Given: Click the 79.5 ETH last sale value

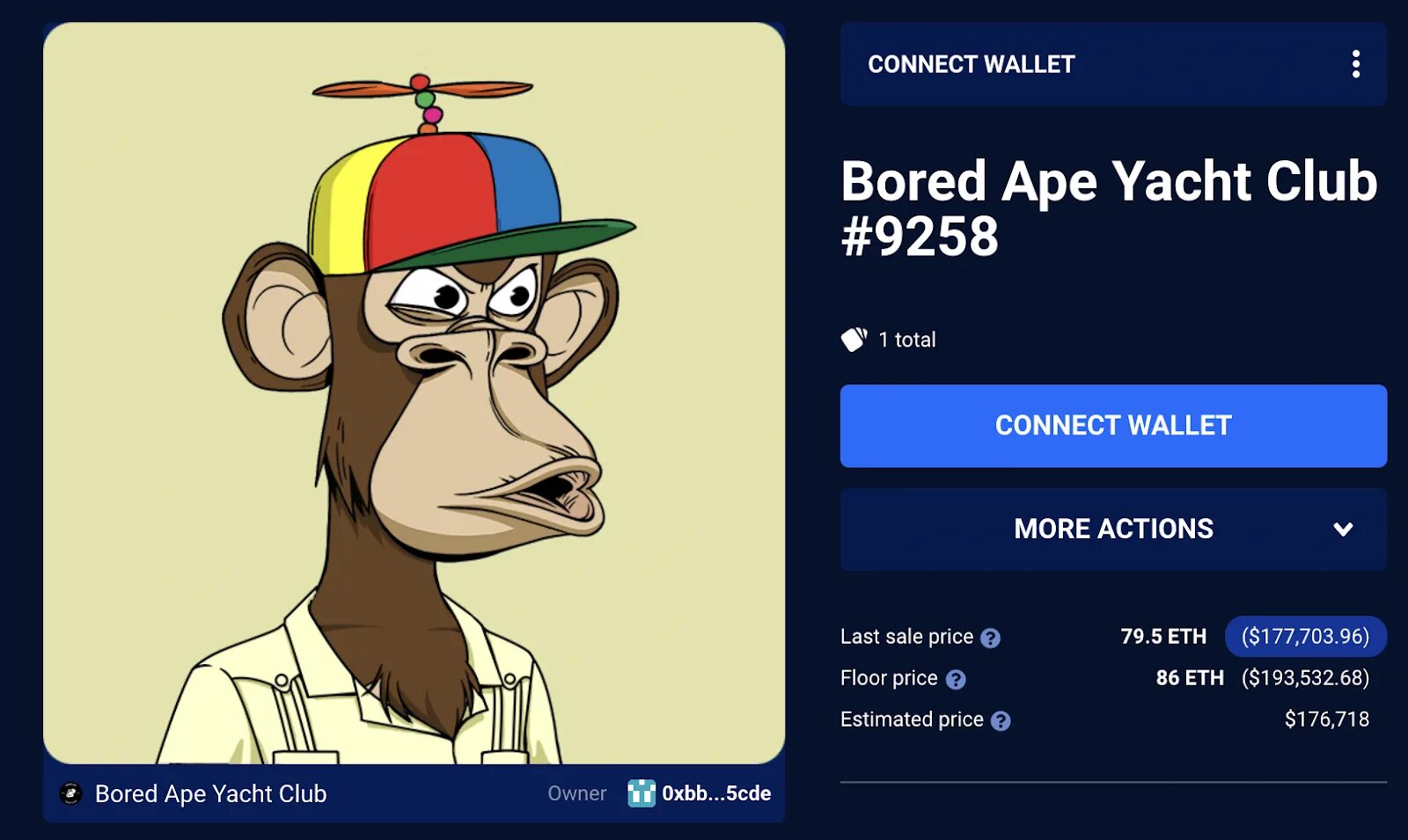Looking at the screenshot, I should point(1163,637).
